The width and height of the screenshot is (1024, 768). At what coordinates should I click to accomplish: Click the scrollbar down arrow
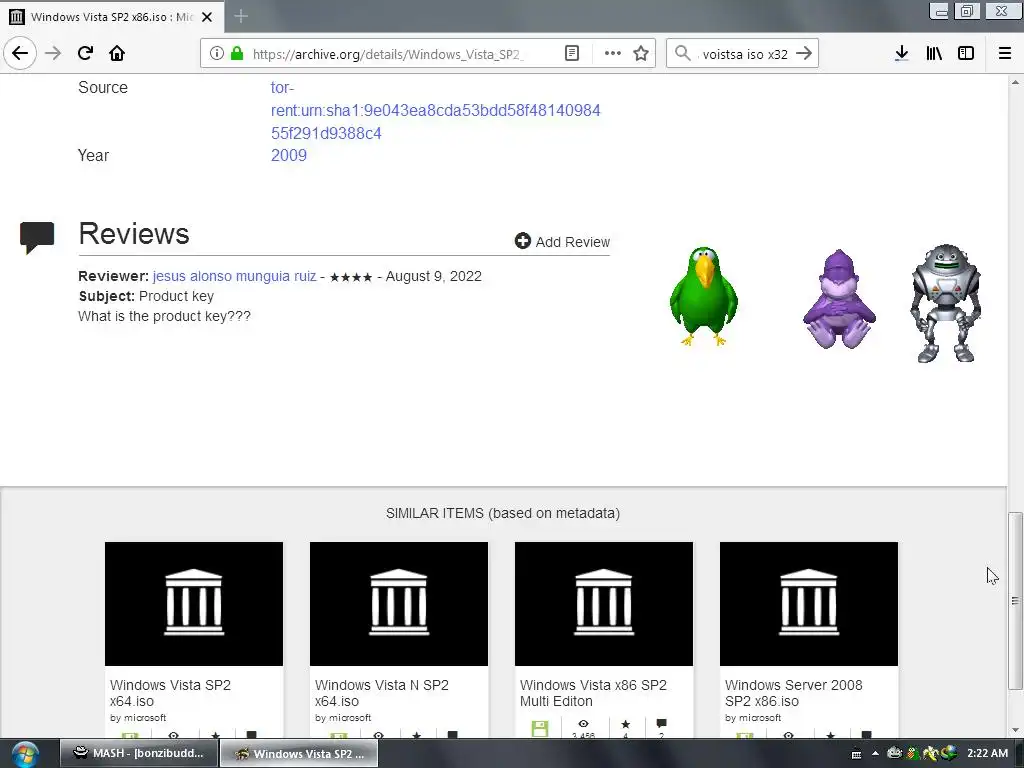tap(1015, 730)
